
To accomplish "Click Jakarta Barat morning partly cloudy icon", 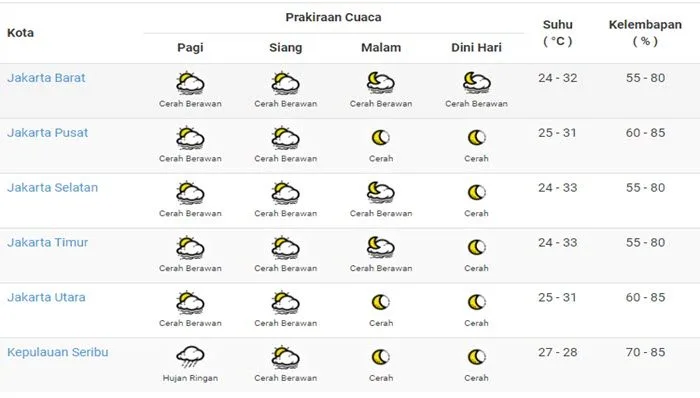I will 190,83.
